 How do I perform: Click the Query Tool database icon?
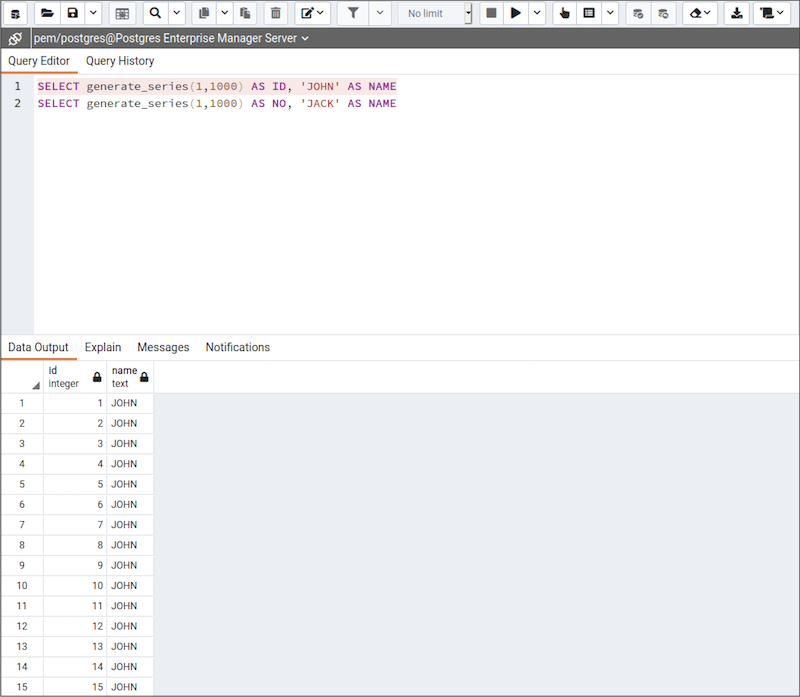[x=15, y=13]
